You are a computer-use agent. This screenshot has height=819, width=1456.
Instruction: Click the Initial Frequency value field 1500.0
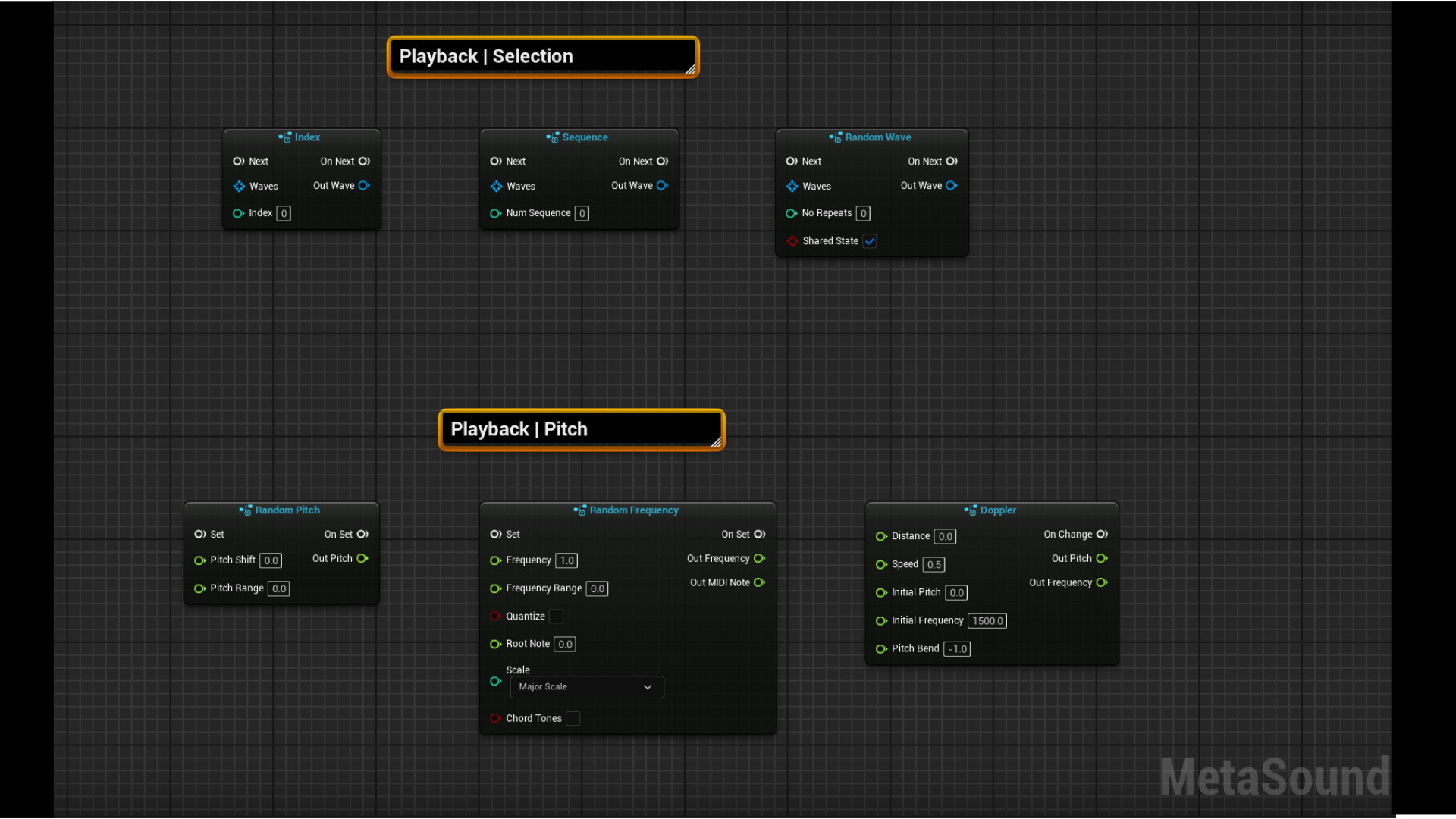[x=987, y=621]
